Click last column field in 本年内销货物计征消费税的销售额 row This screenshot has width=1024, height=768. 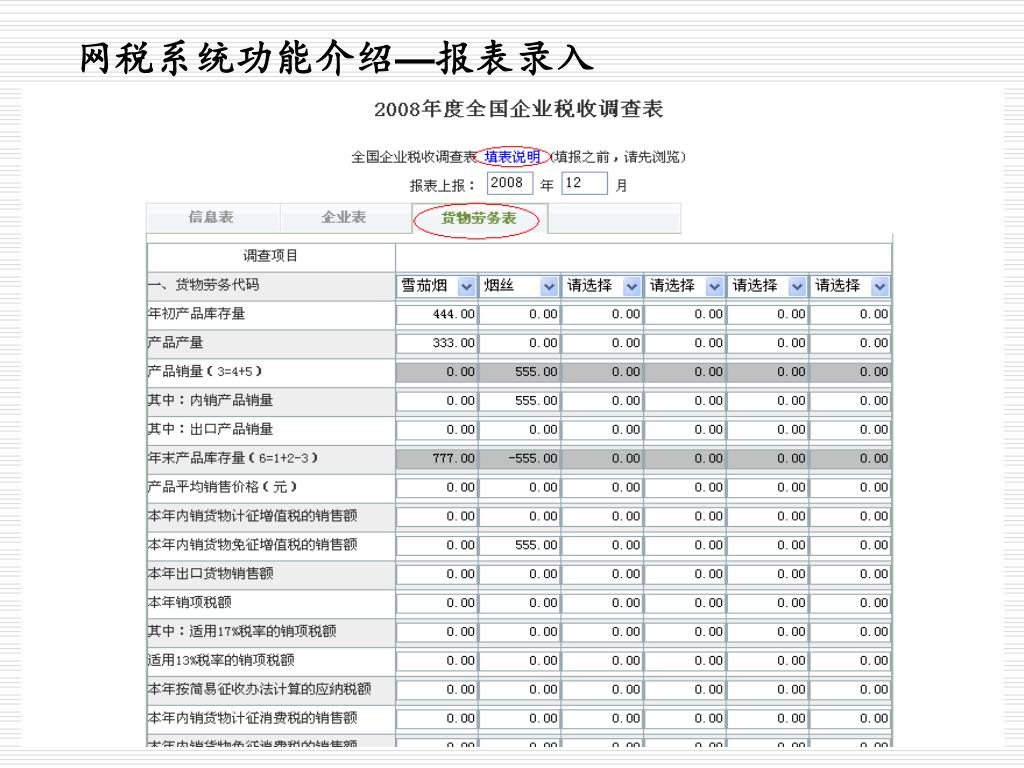coord(850,718)
